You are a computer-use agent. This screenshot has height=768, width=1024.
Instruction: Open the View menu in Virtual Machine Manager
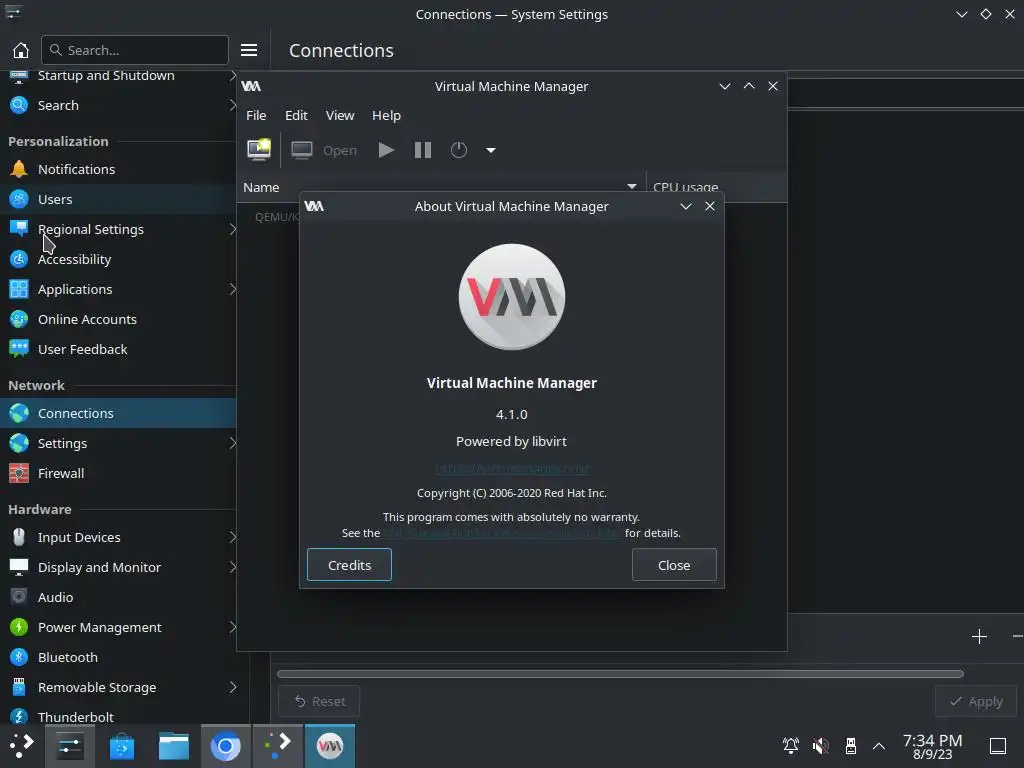(x=340, y=115)
